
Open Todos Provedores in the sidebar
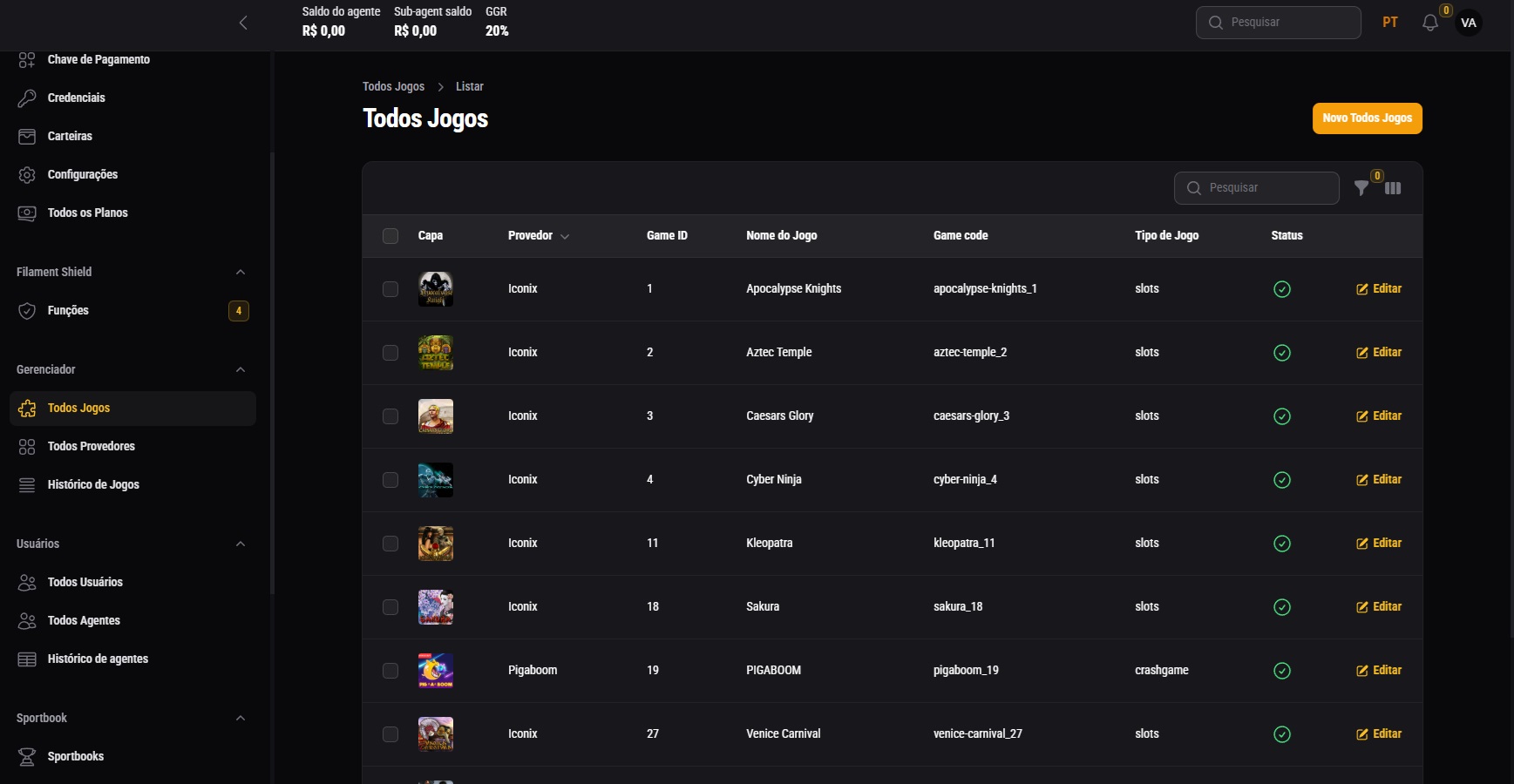click(91, 446)
